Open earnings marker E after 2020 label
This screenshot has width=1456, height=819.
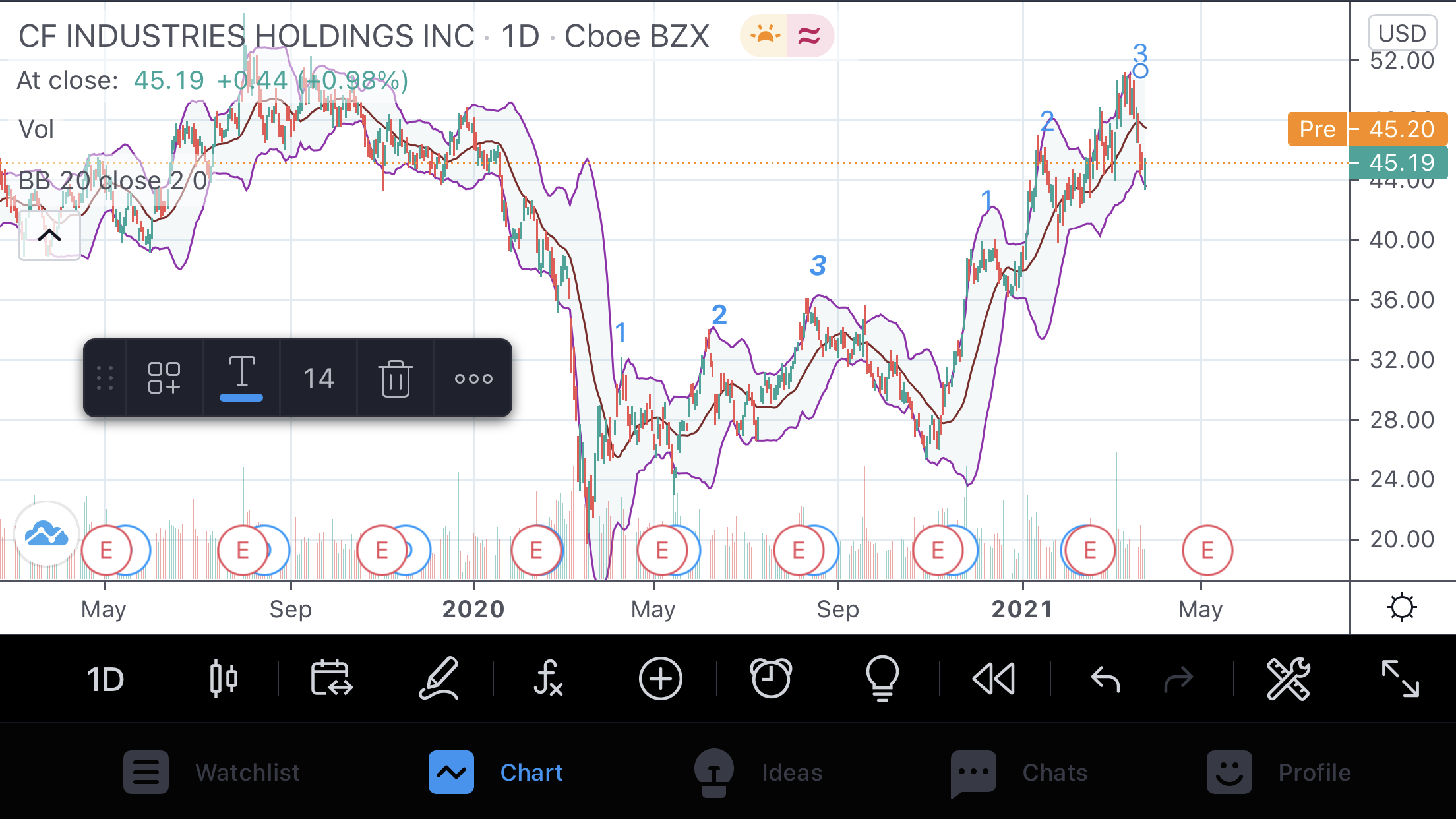point(536,550)
